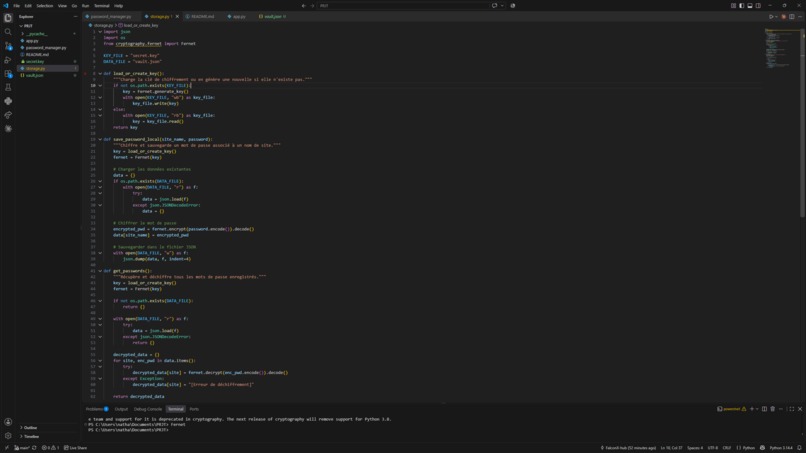The image size is (806, 453).
Task: Click the Go Back navigation arrow
Action: [x=303, y=6]
